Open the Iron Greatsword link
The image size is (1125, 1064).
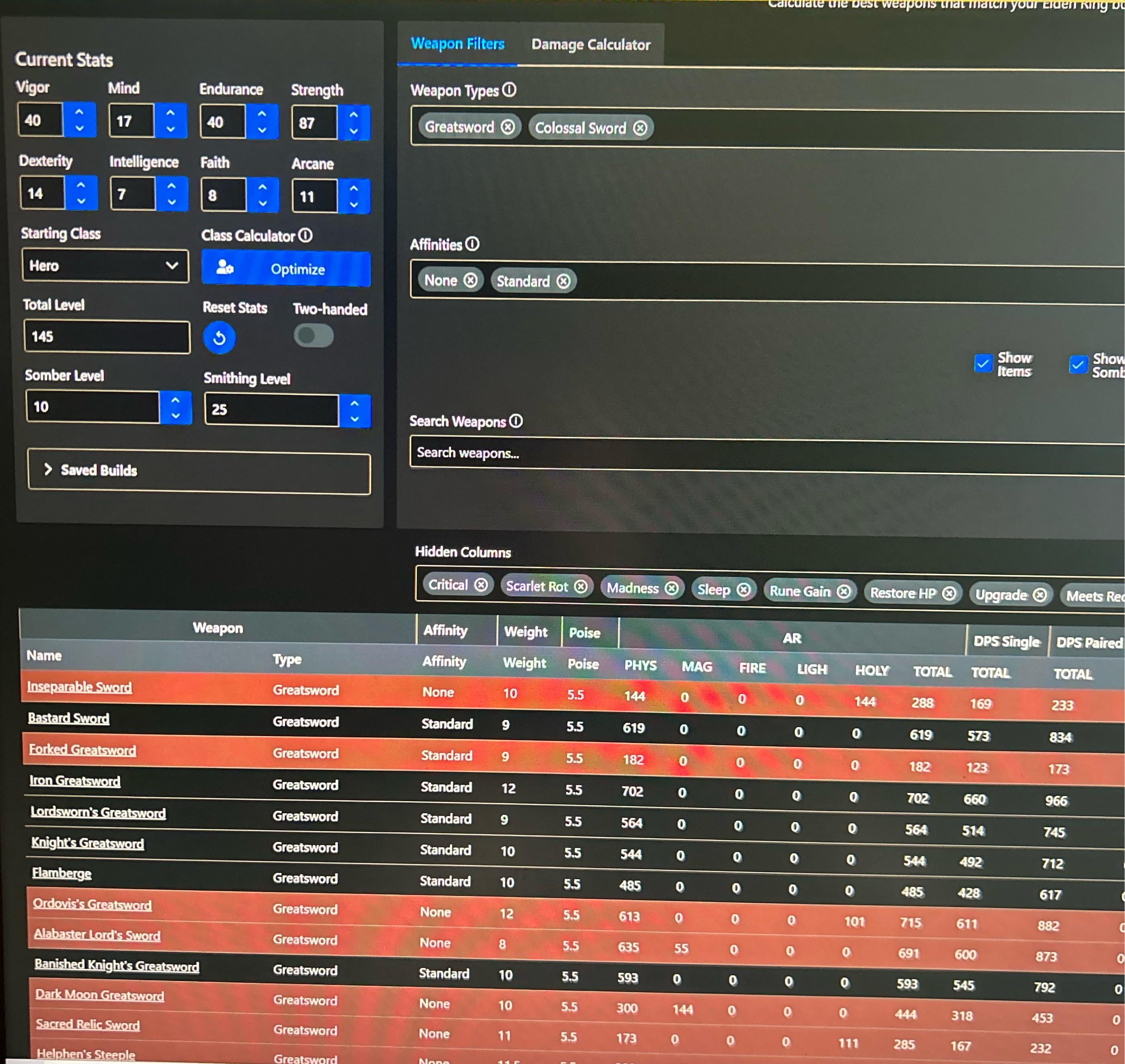pyautogui.click(x=75, y=781)
